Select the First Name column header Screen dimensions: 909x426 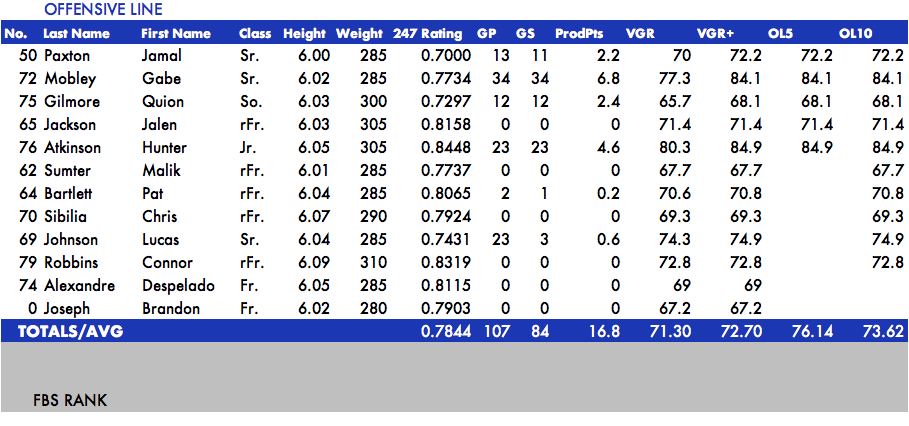(176, 34)
